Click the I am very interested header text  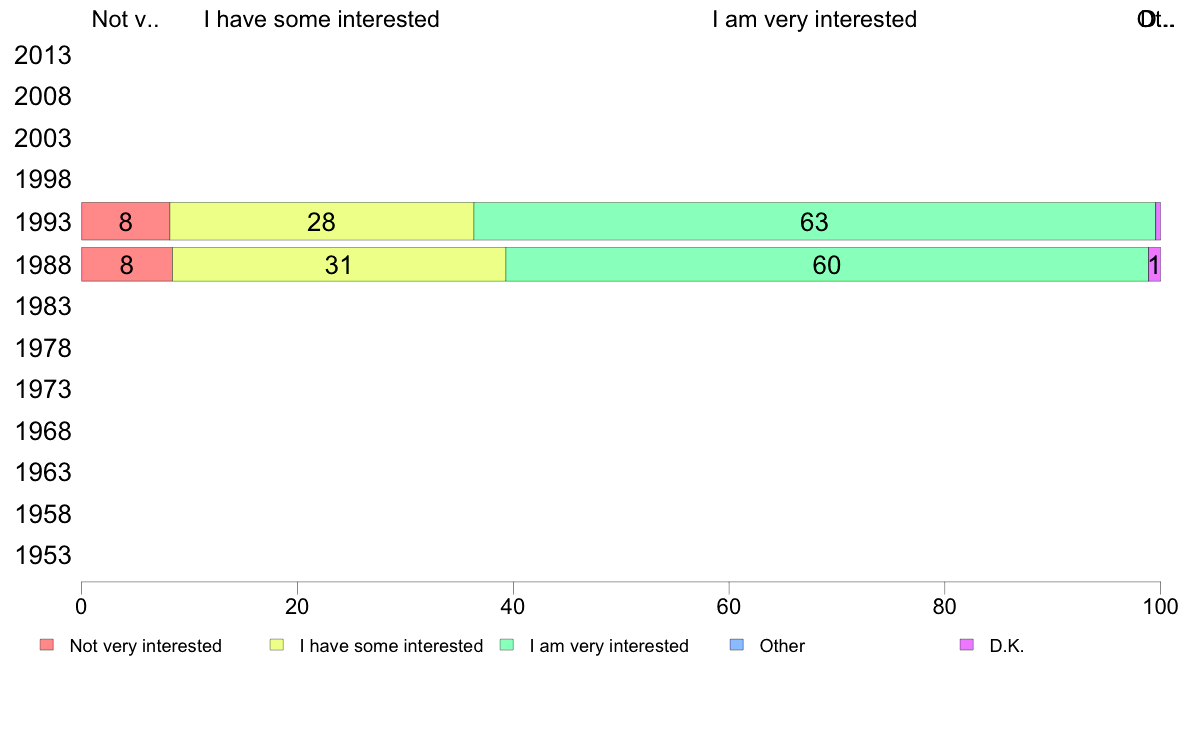point(814,19)
